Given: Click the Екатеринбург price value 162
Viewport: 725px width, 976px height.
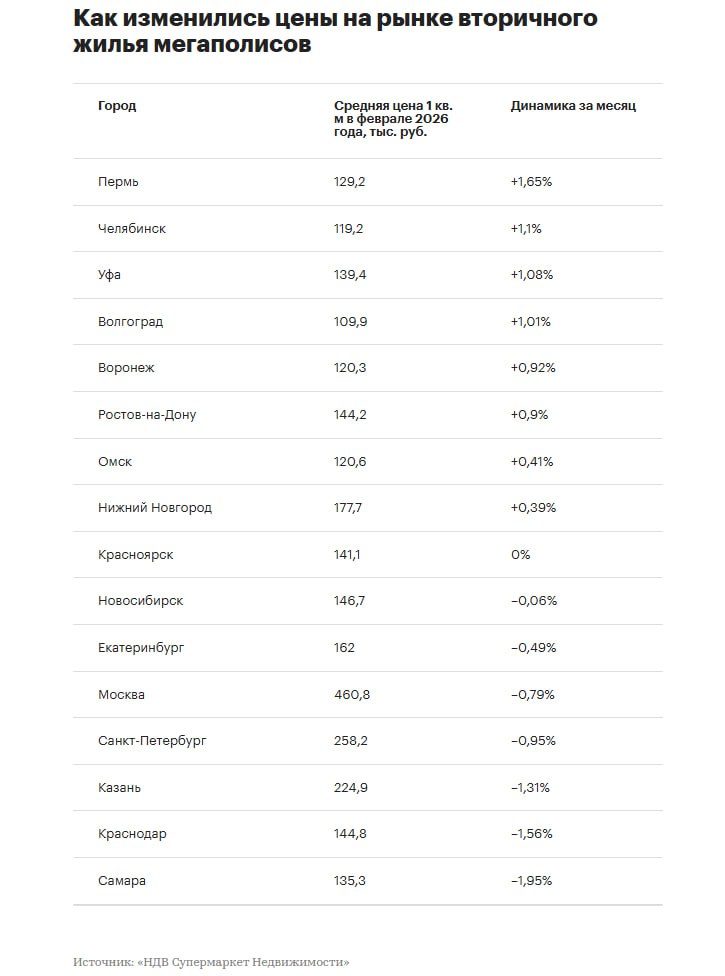Looking at the screenshot, I should point(344,648).
